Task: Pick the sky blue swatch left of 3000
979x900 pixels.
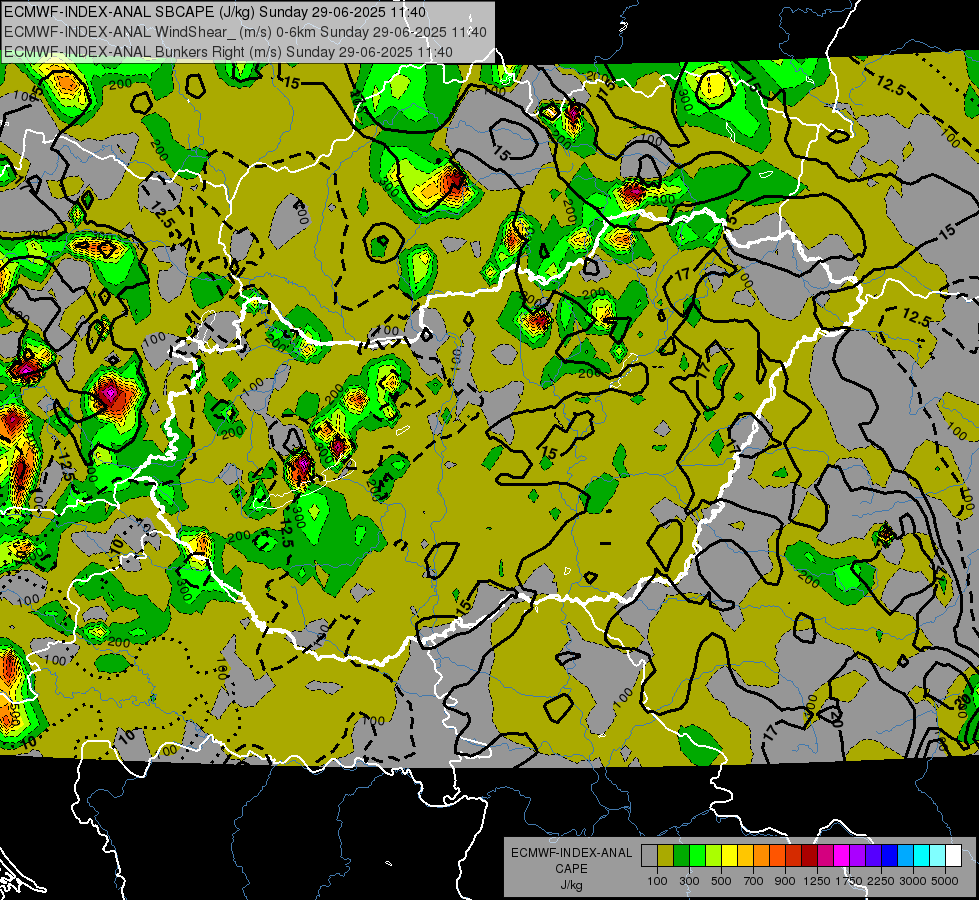Action: (x=905, y=856)
